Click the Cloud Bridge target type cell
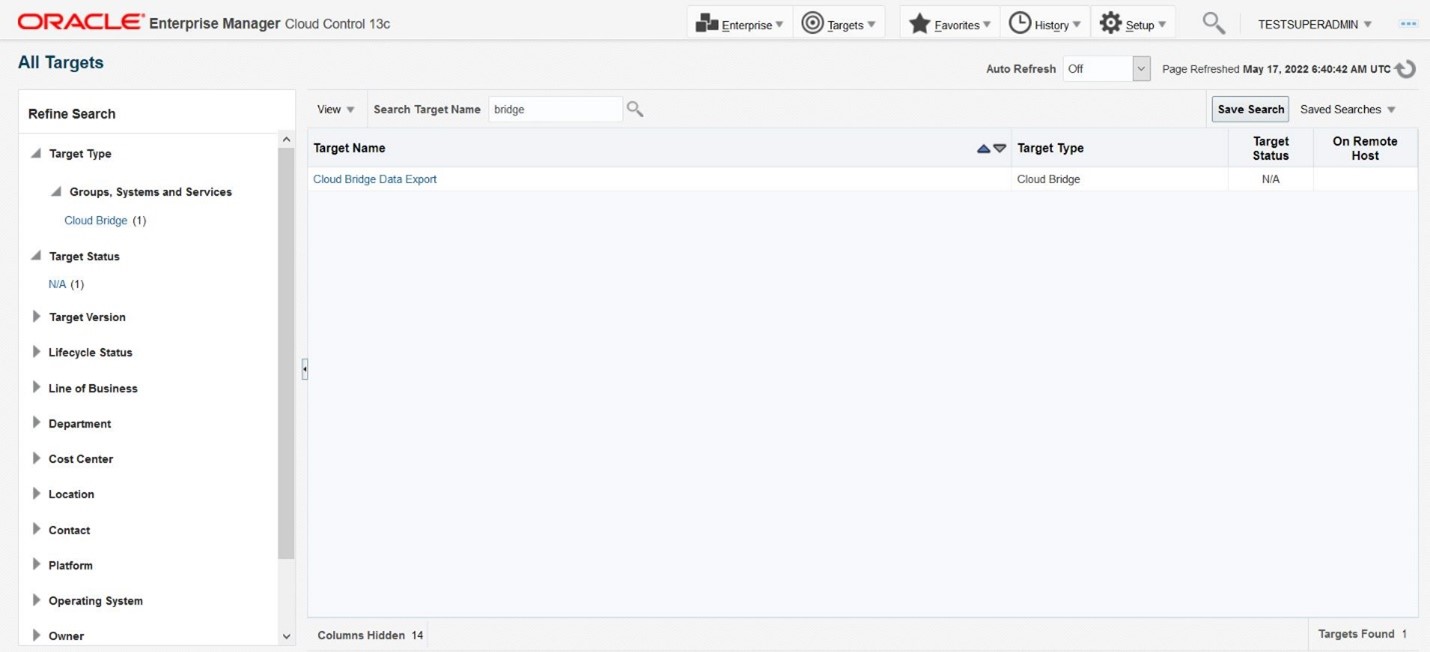The width and height of the screenshot is (1430, 652). coord(1119,179)
